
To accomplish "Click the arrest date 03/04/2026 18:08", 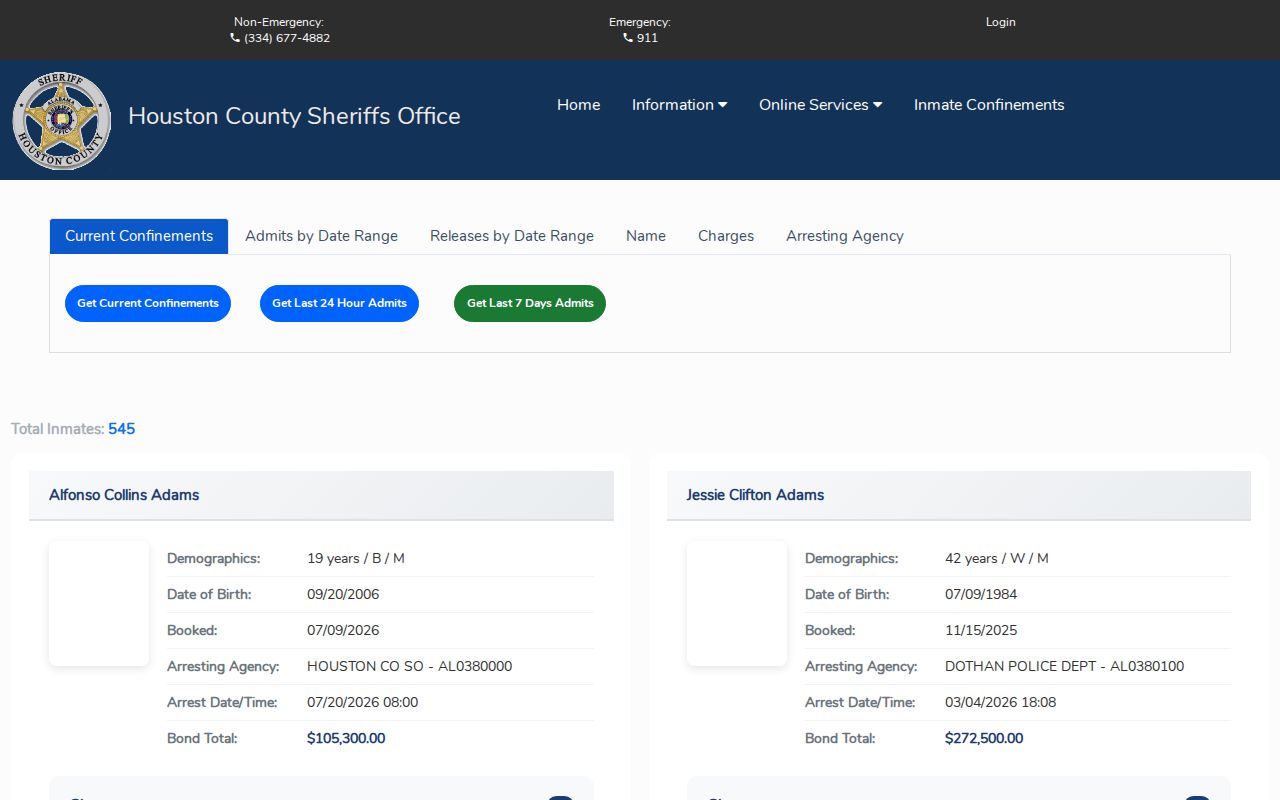I will (1001, 703).
